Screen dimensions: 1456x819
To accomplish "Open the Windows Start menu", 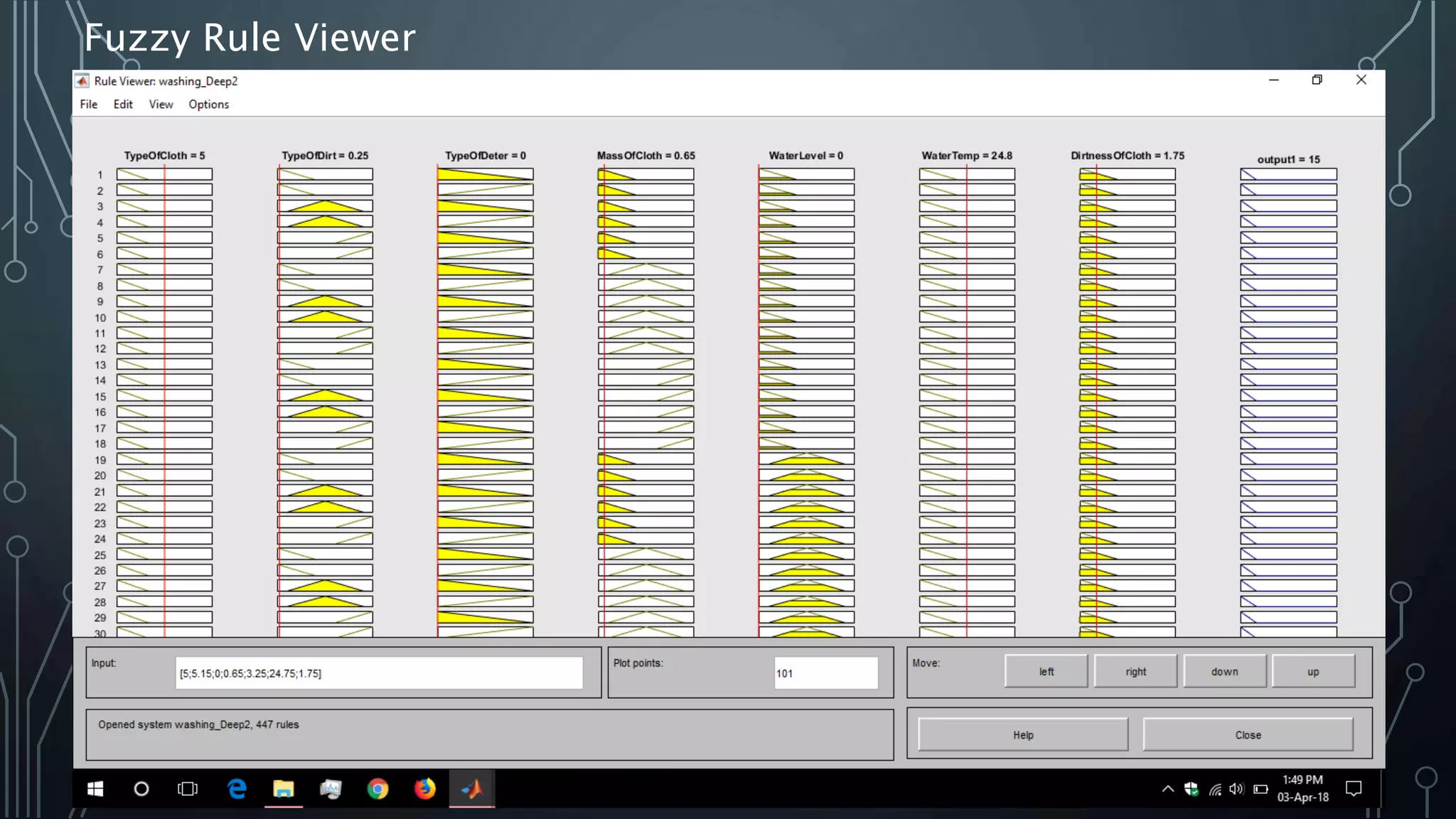I will click(95, 788).
